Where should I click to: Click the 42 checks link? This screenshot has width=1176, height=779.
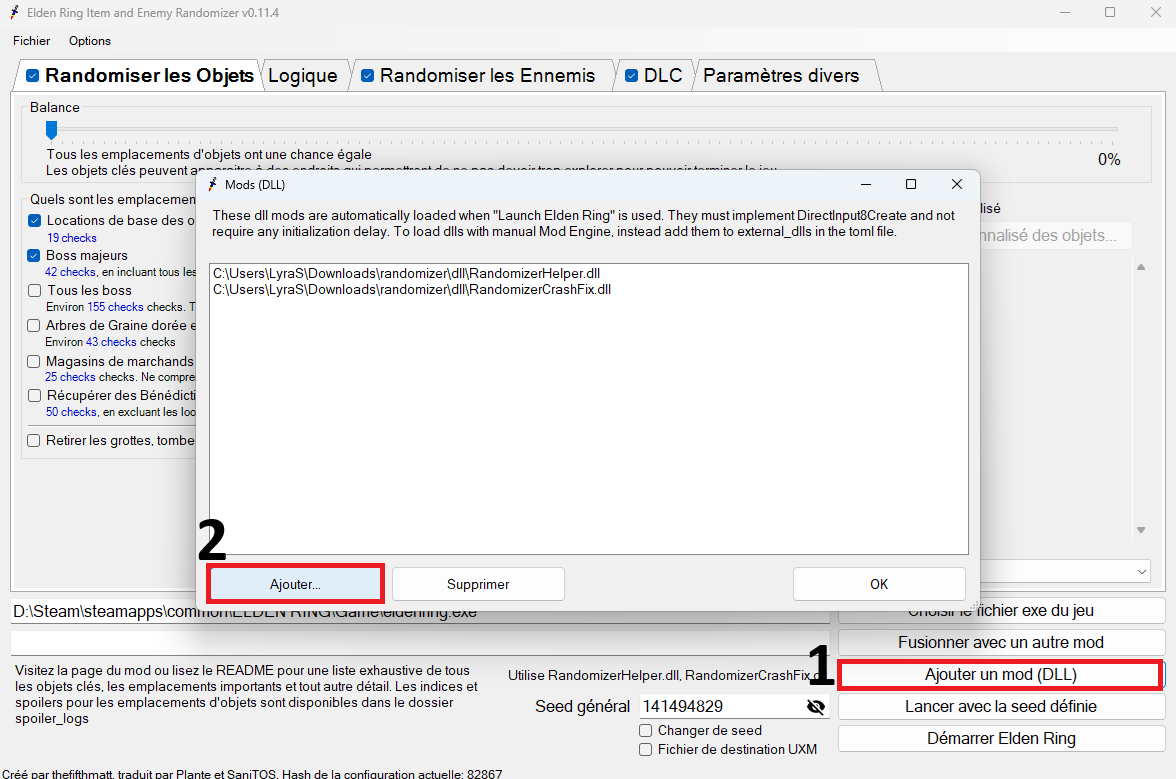[x=70, y=272]
